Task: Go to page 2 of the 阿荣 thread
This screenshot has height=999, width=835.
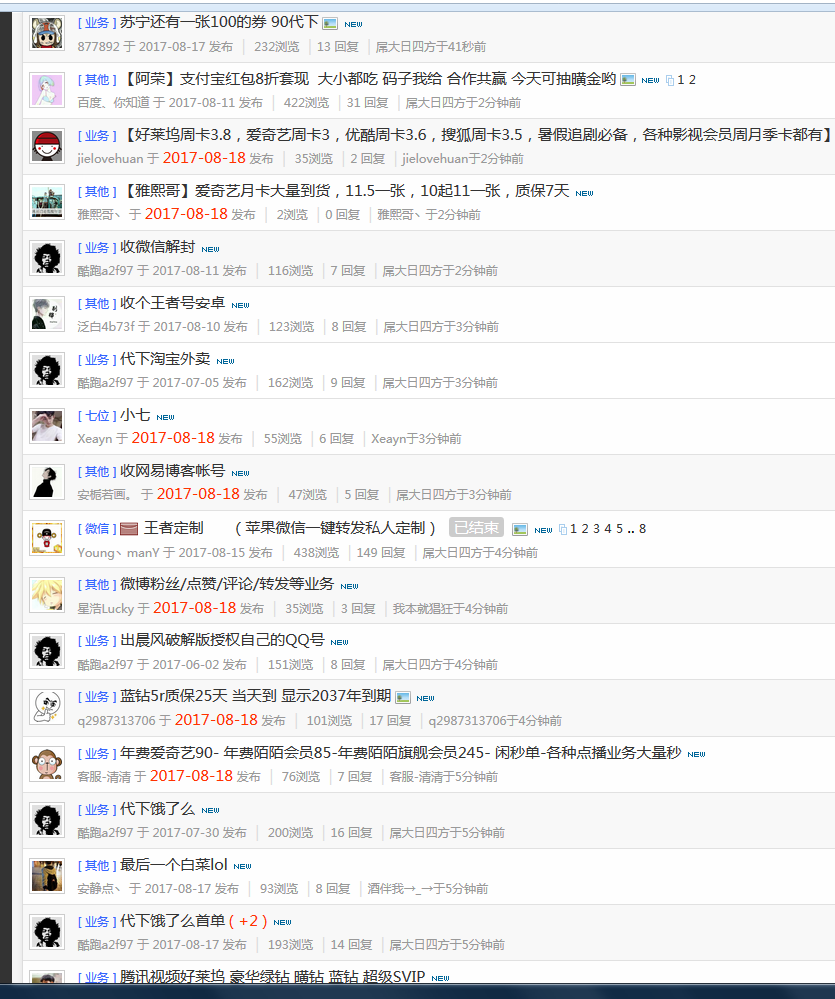Action: click(x=692, y=80)
